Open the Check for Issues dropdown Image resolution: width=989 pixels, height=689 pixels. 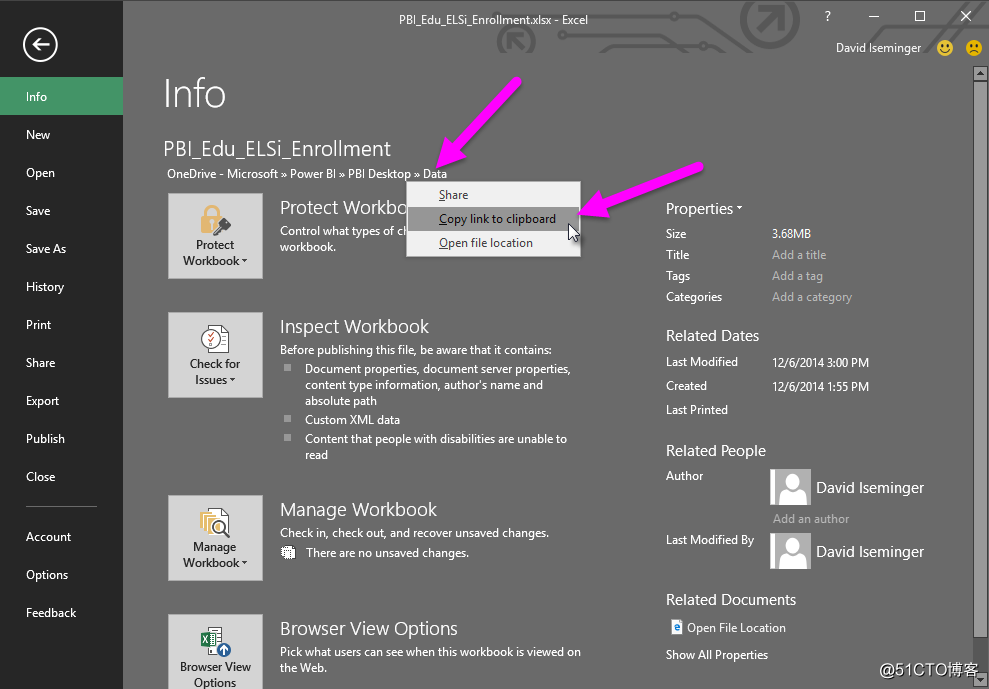click(x=215, y=355)
